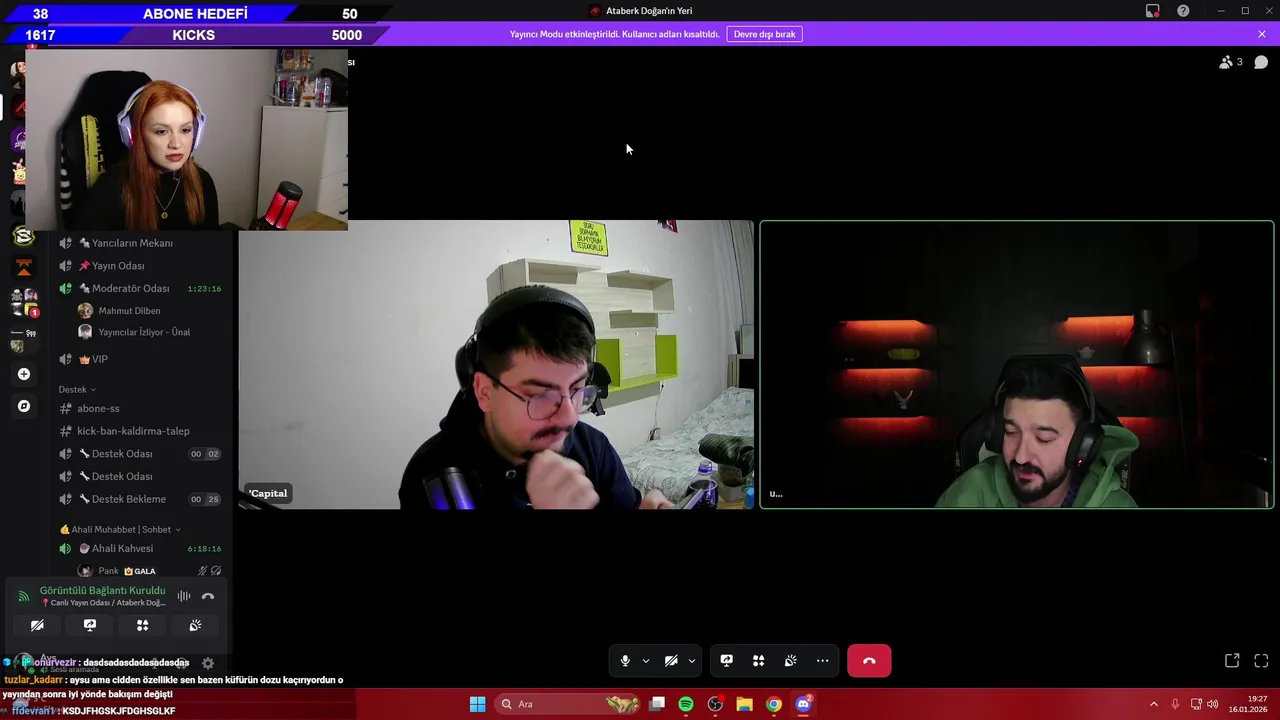This screenshot has width=1280, height=720.
Task: Launch activities from the voice status panel
Action: click(143, 625)
